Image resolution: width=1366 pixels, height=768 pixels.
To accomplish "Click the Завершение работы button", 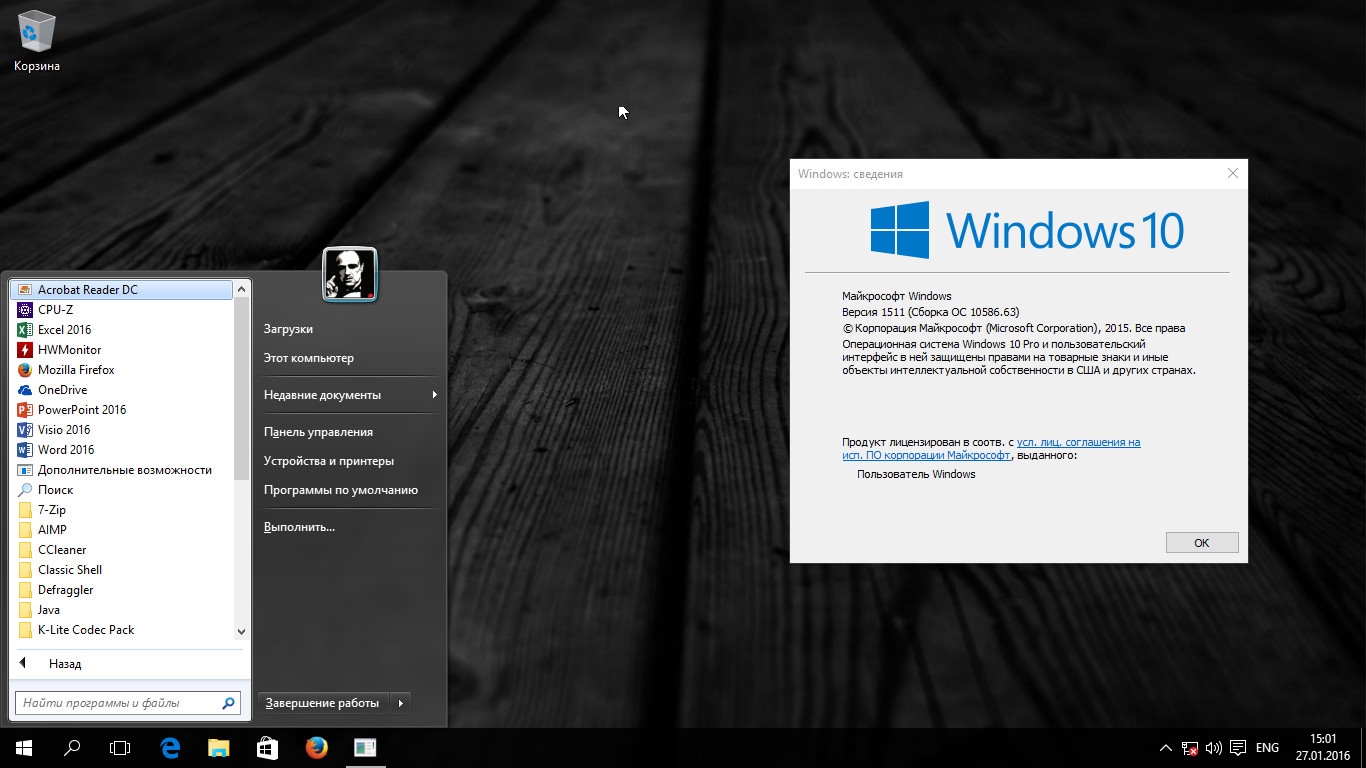I will (324, 703).
